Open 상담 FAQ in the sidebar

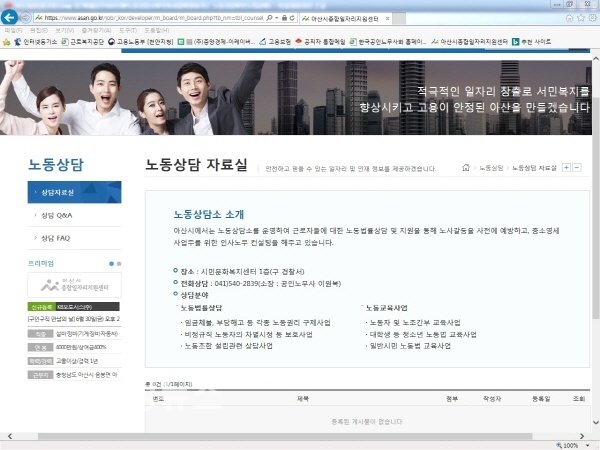pyautogui.click(x=56, y=238)
